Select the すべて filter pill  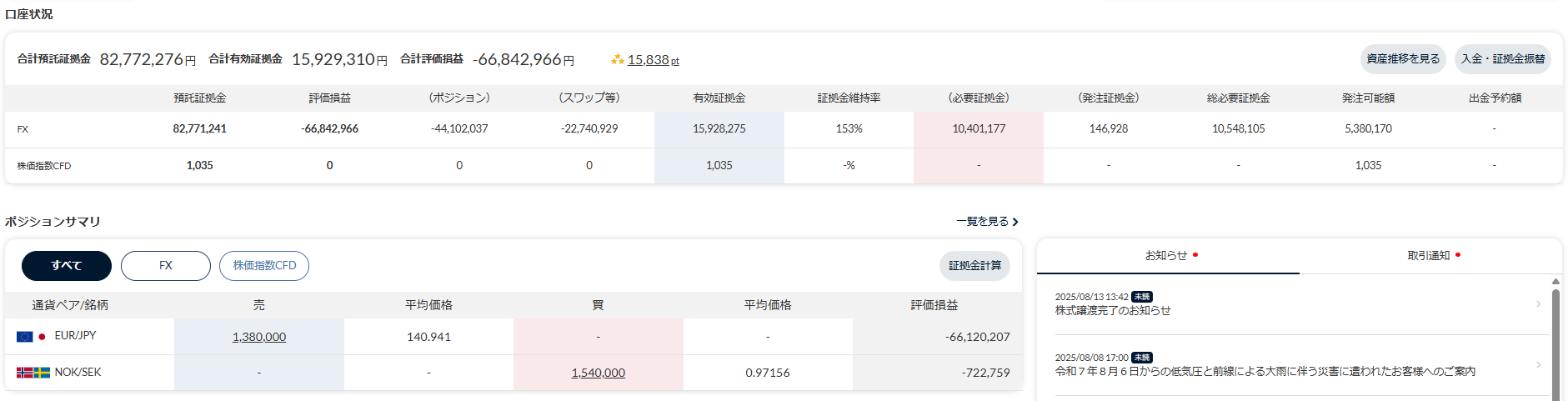coord(67,266)
